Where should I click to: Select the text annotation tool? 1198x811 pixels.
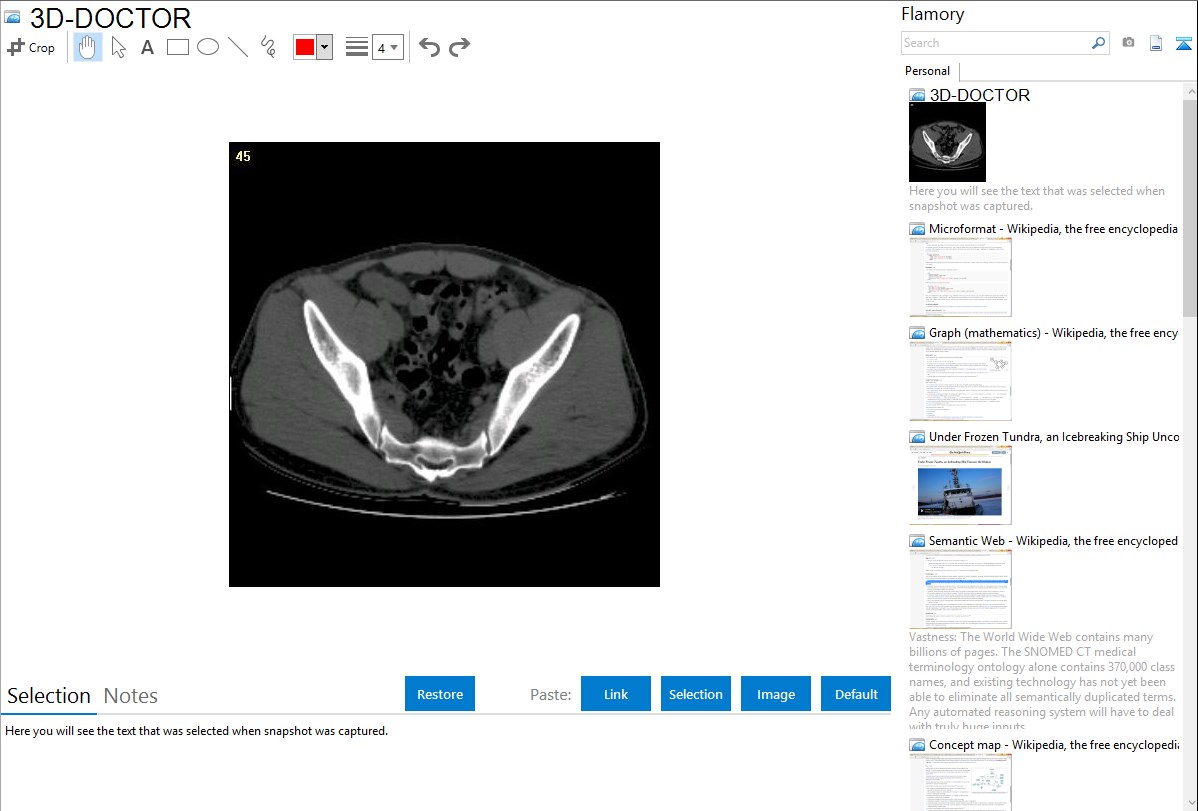[x=147, y=47]
